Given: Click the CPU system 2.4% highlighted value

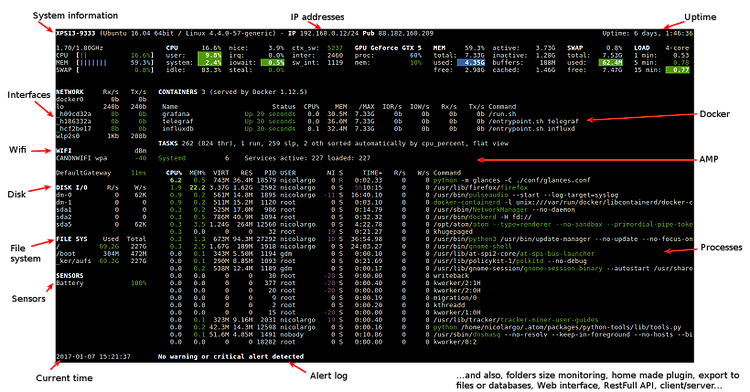Looking at the screenshot, I should (x=210, y=63).
